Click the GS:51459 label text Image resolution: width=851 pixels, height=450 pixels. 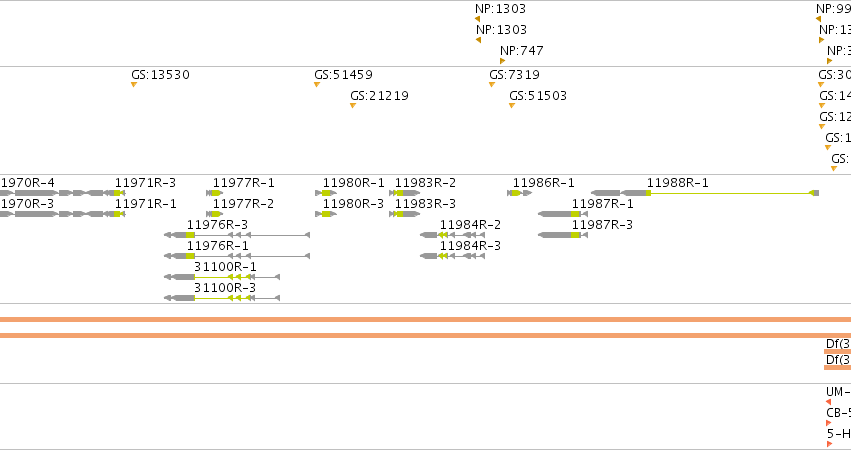[x=344, y=75]
